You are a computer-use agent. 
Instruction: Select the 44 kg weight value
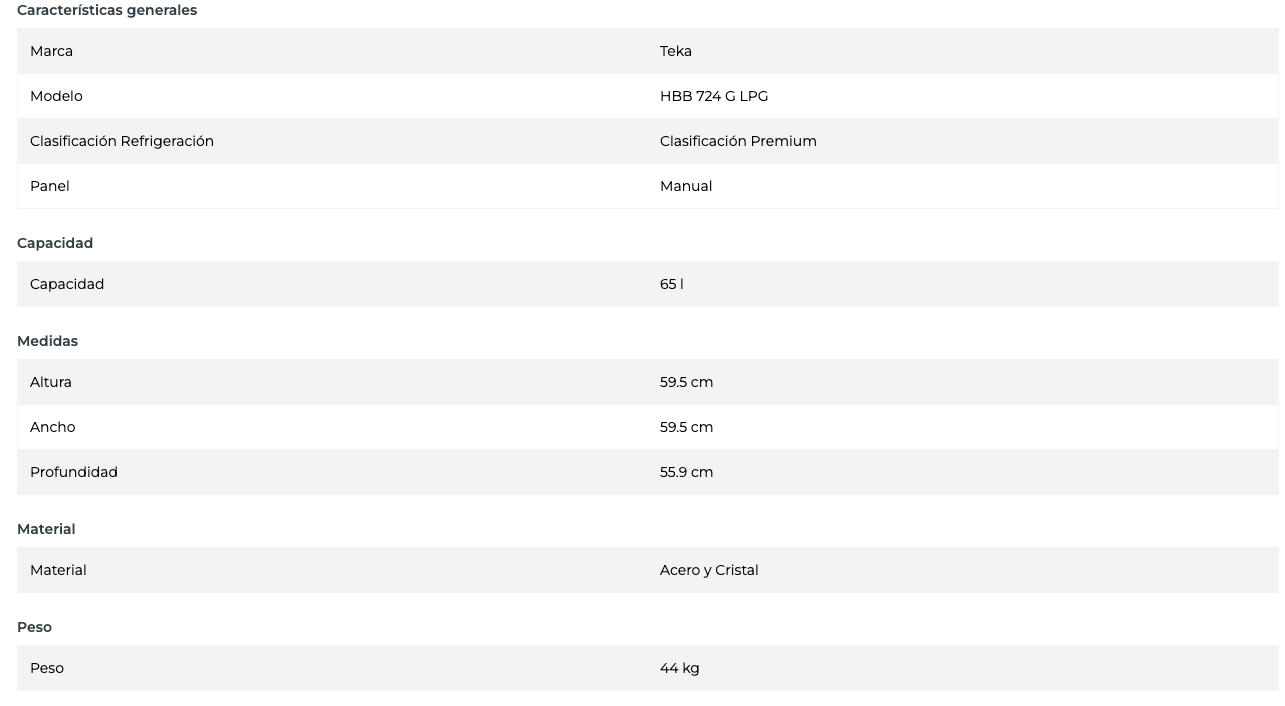(679, 668)
